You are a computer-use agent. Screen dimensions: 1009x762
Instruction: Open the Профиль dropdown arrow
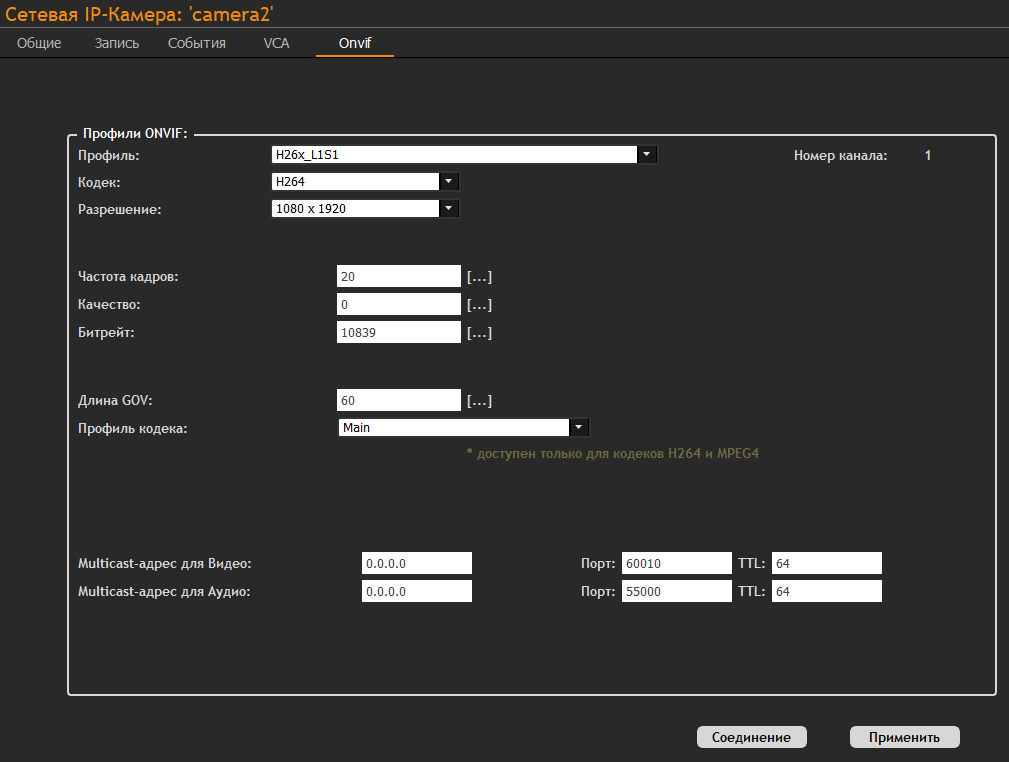coord(648,155)
